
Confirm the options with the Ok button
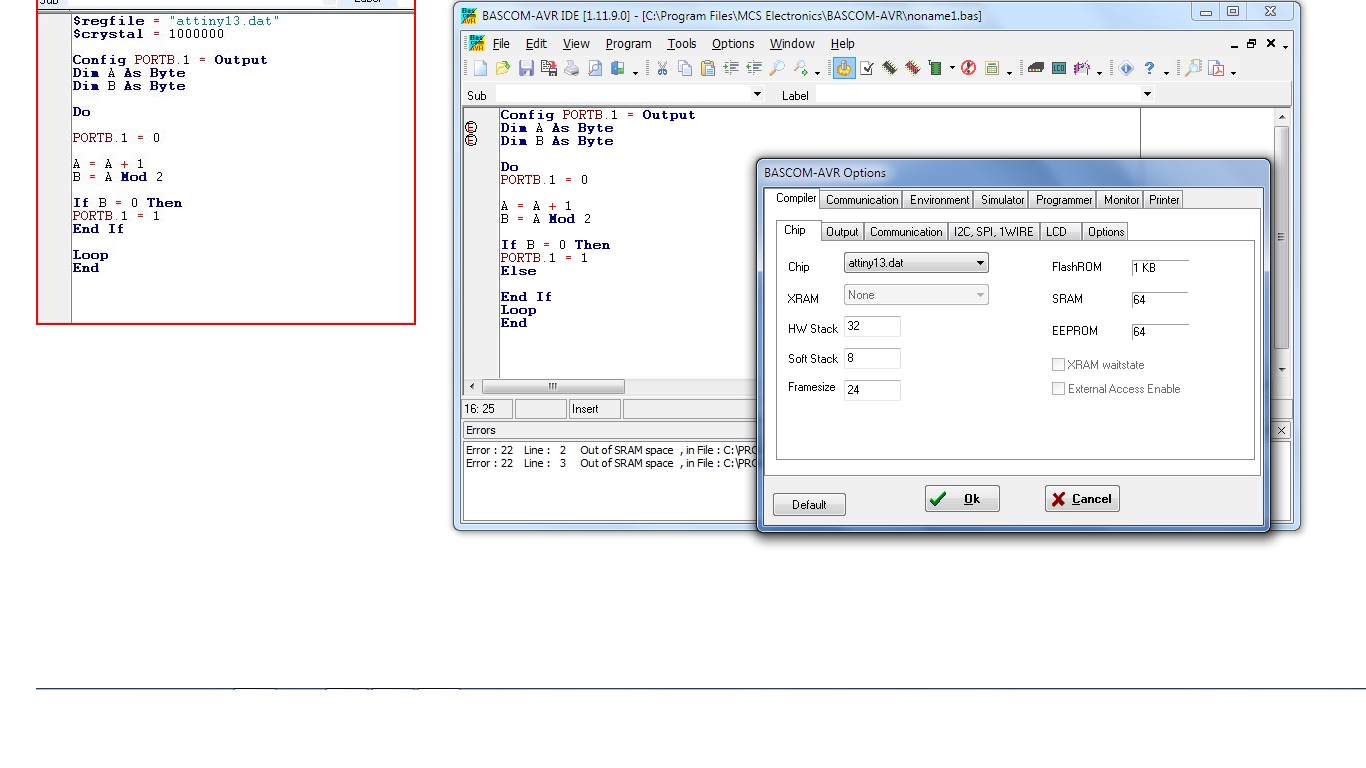coord(962,499)
